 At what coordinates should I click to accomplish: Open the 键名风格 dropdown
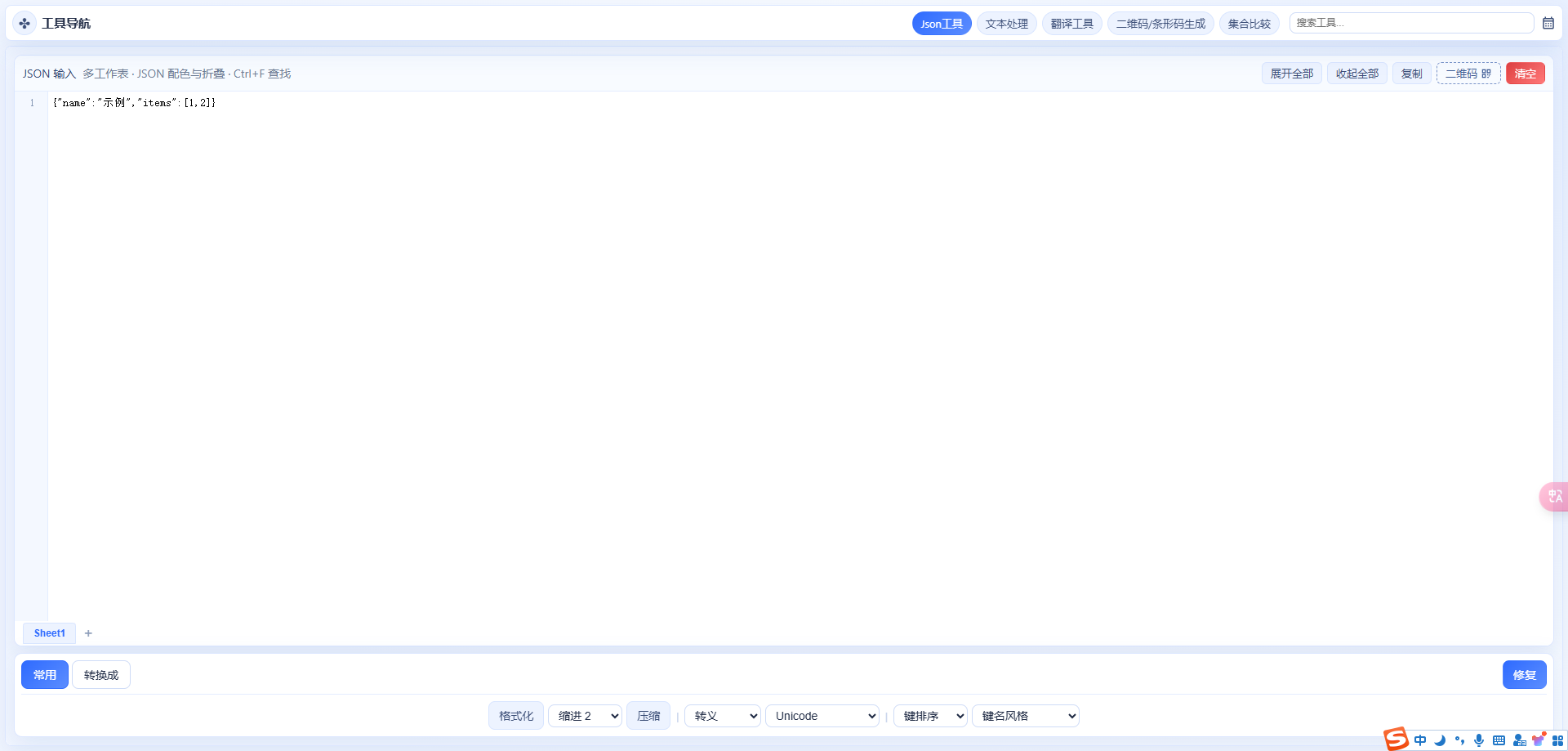point(1026,716)
